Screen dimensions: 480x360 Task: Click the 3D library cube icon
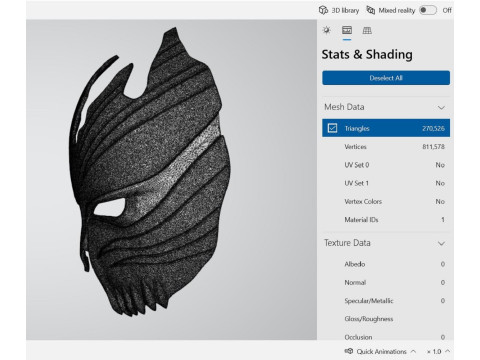323,10
